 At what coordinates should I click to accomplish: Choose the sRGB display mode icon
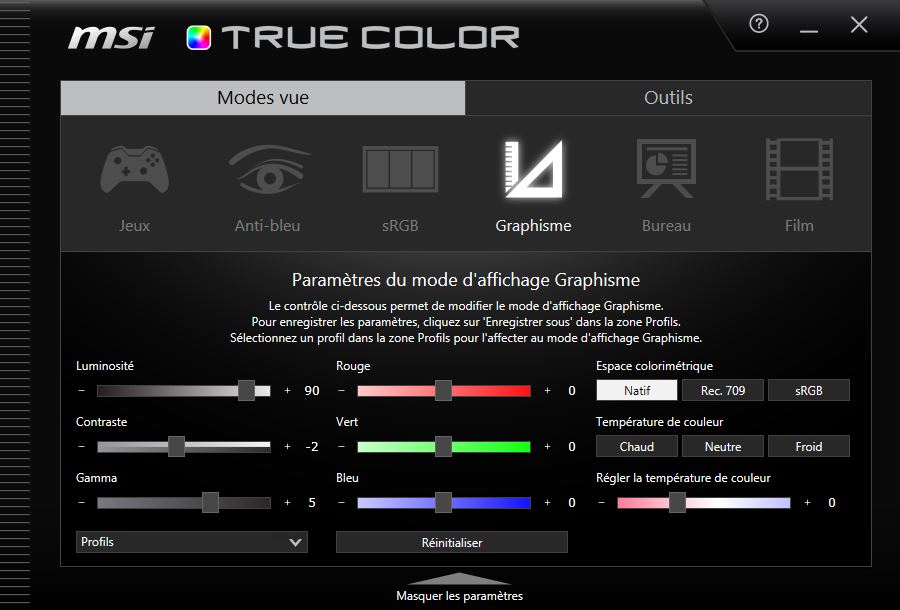[x=400, y=171]
